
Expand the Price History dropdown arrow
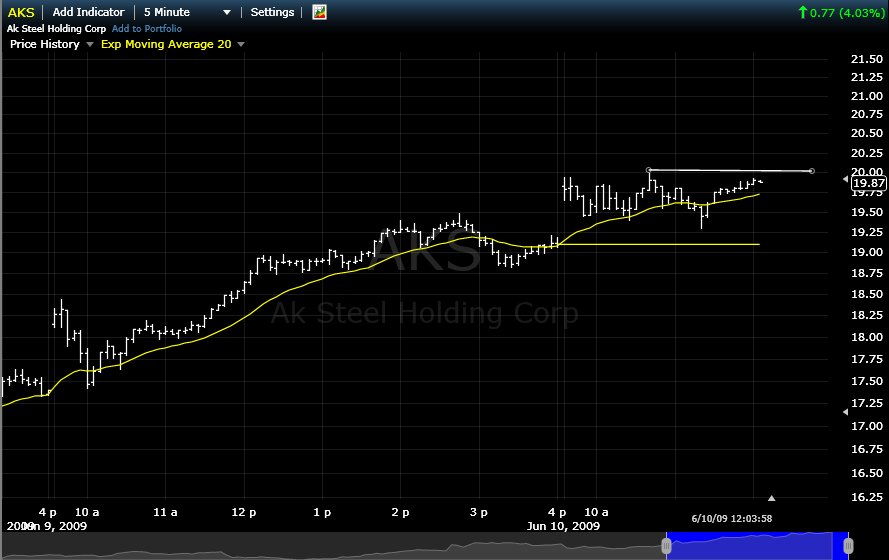click(90, 44)
